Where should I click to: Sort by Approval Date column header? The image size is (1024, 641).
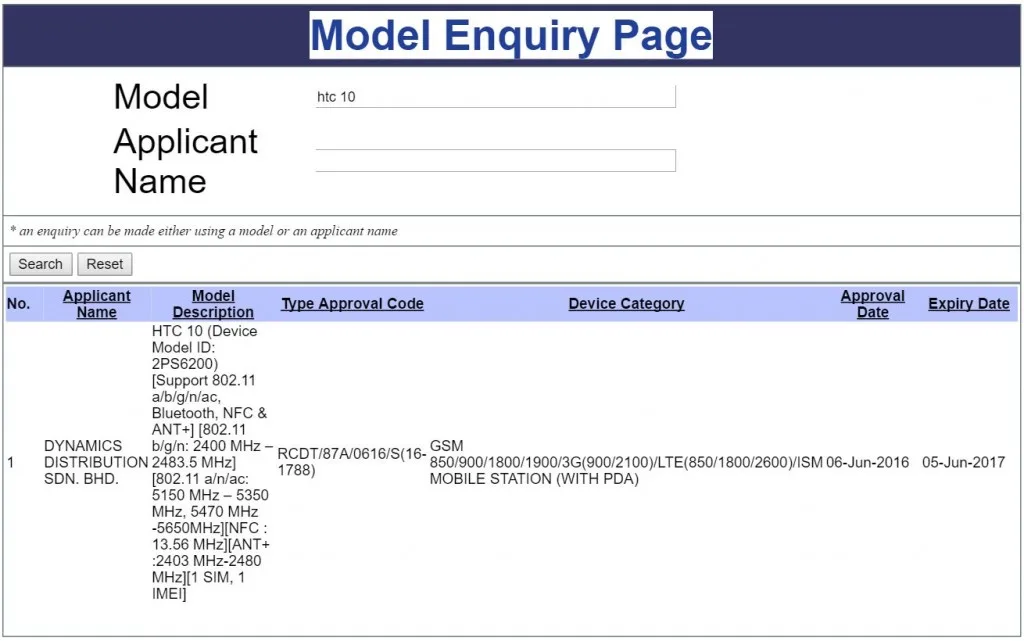point(872,304)
